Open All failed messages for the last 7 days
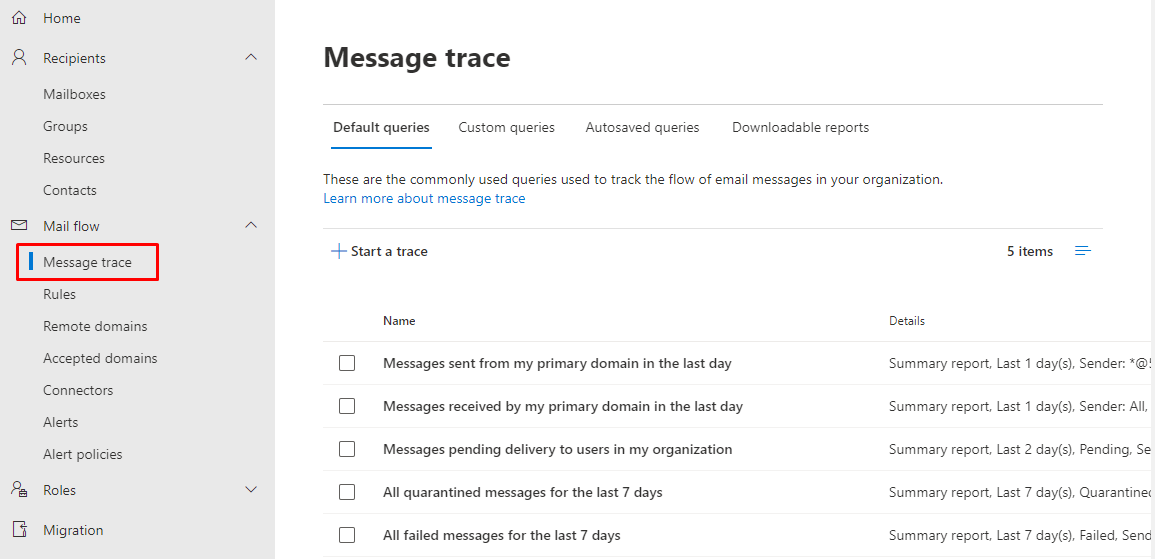Screen dimensions: 1155x559 [501, 535]
